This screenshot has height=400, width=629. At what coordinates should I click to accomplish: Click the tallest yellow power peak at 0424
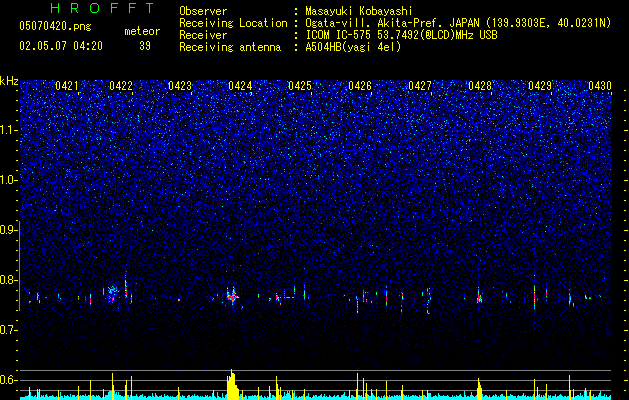click(x=232, y=384)
